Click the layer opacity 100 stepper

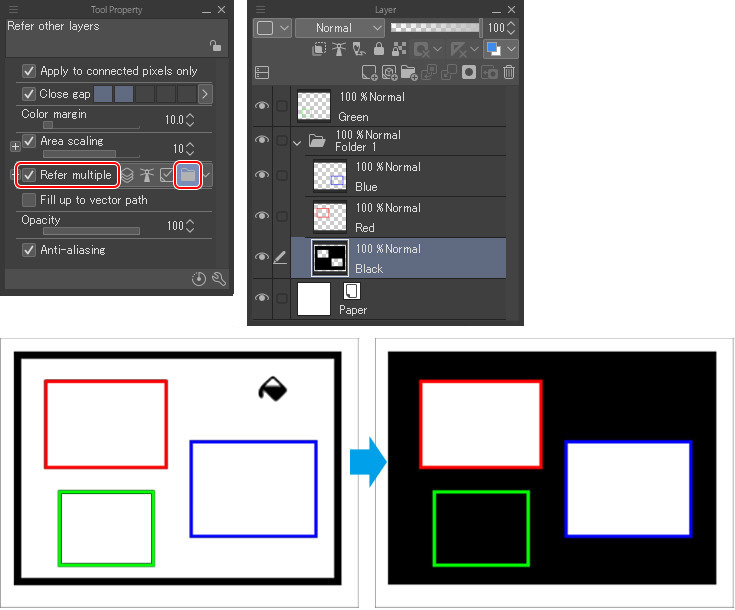tap(511, 28)
